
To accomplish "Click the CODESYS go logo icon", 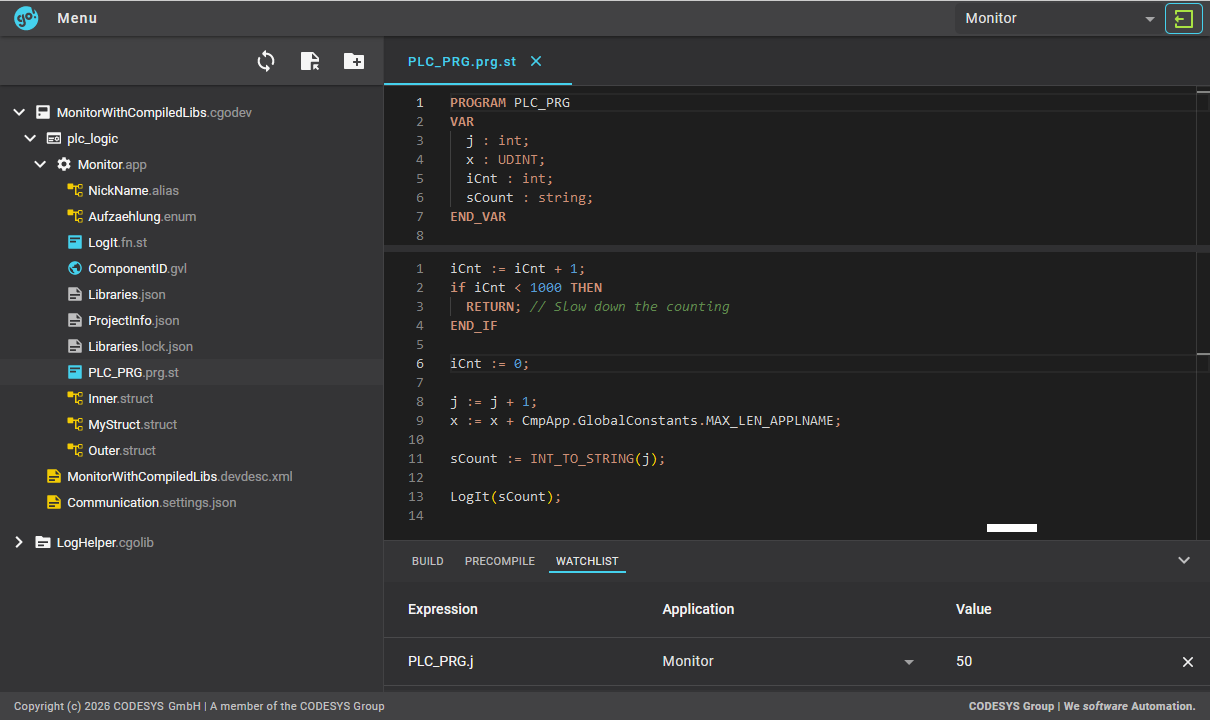I will coord(26,18).
